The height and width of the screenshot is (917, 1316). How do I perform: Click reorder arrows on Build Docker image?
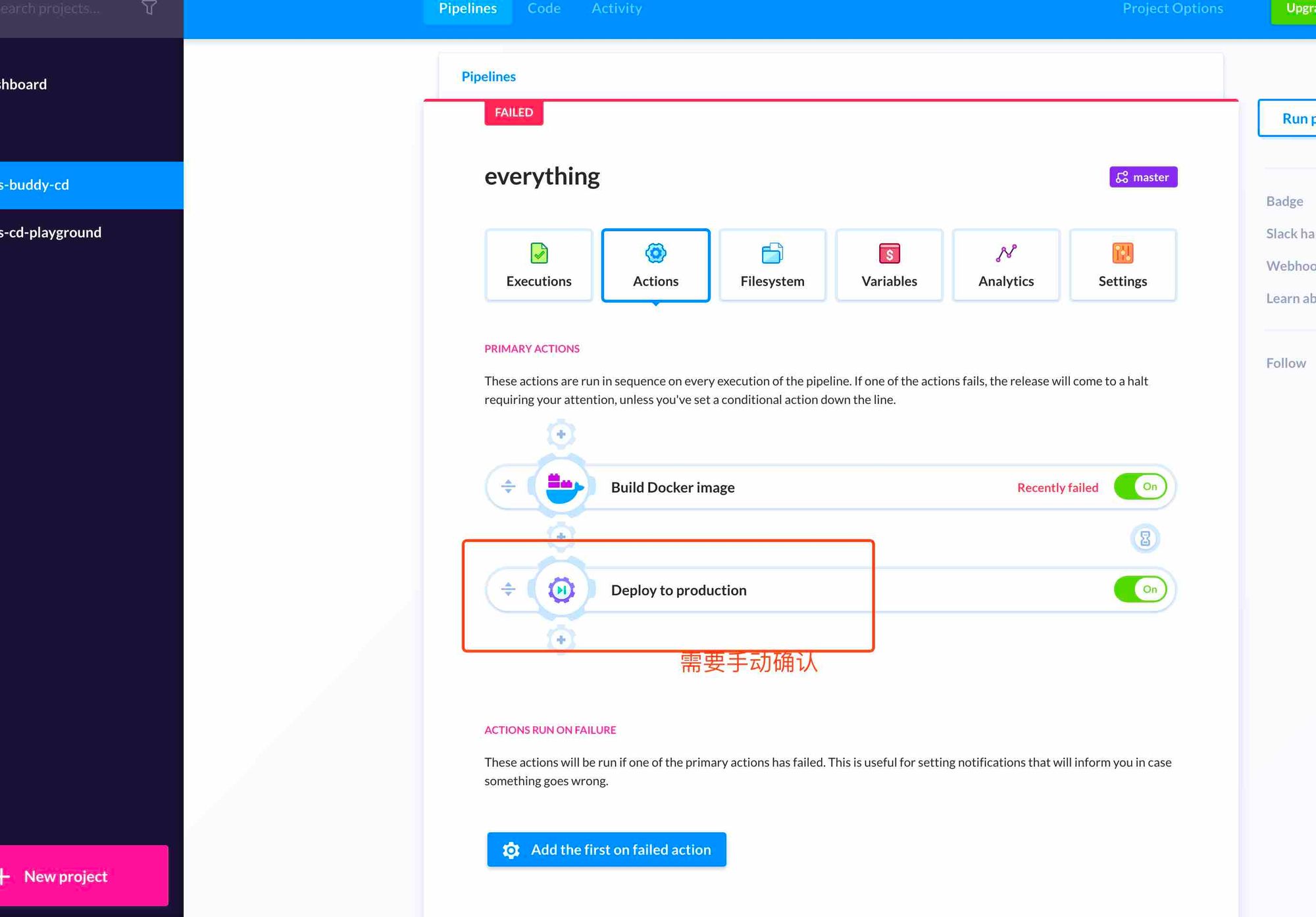(x=507, y=487)
